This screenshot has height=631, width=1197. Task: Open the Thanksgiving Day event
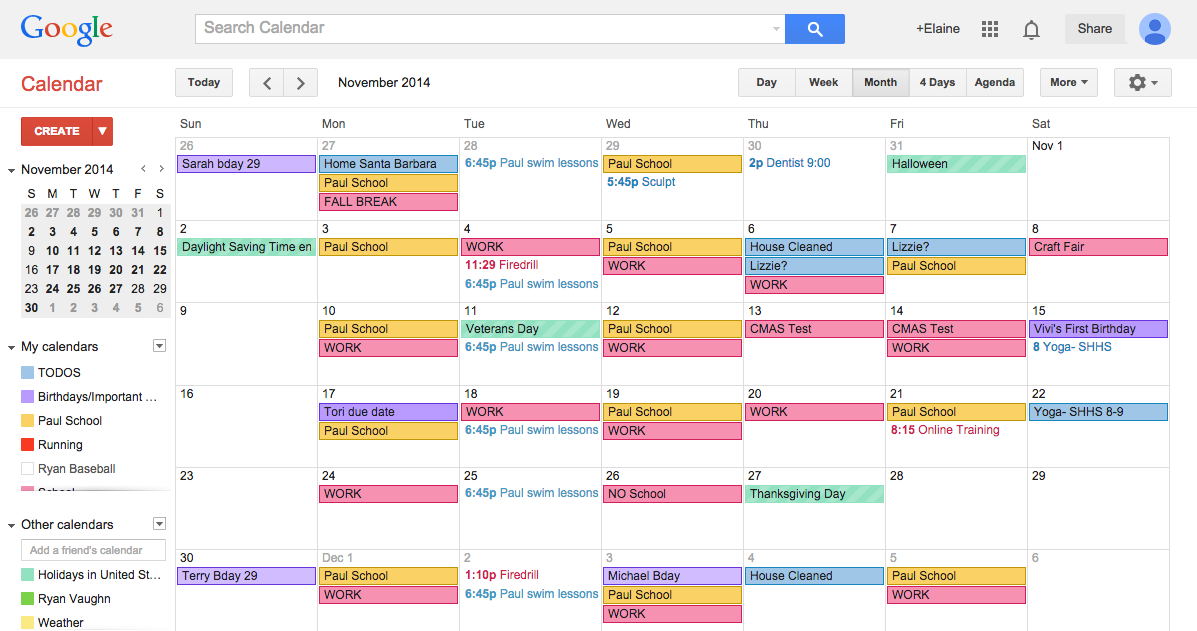tap(814, 494)
